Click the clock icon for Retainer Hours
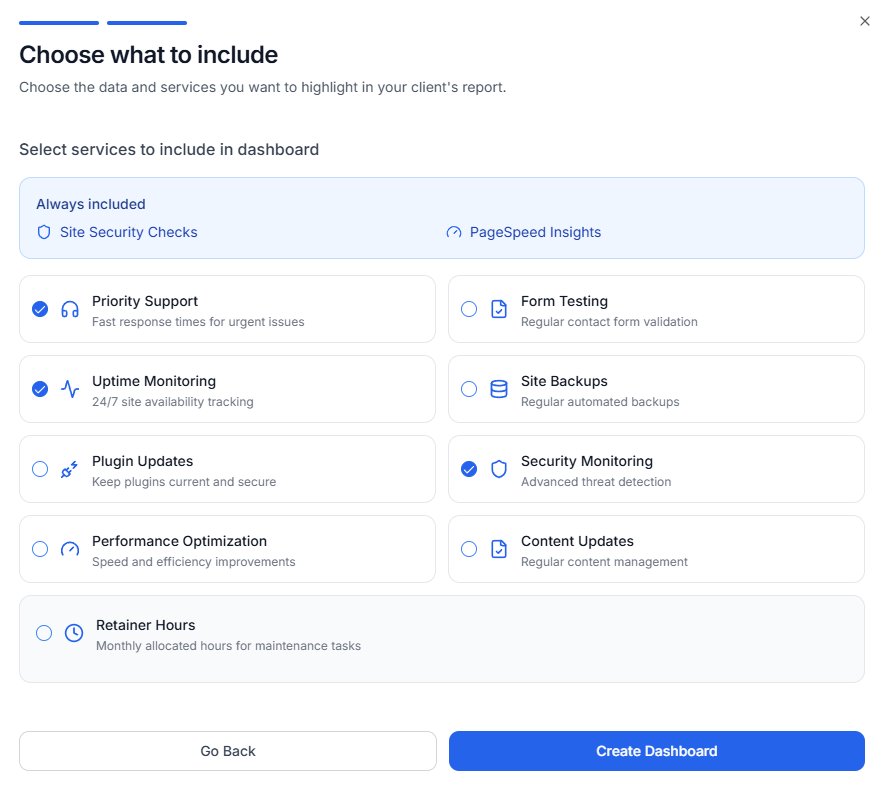 [74, 633]
